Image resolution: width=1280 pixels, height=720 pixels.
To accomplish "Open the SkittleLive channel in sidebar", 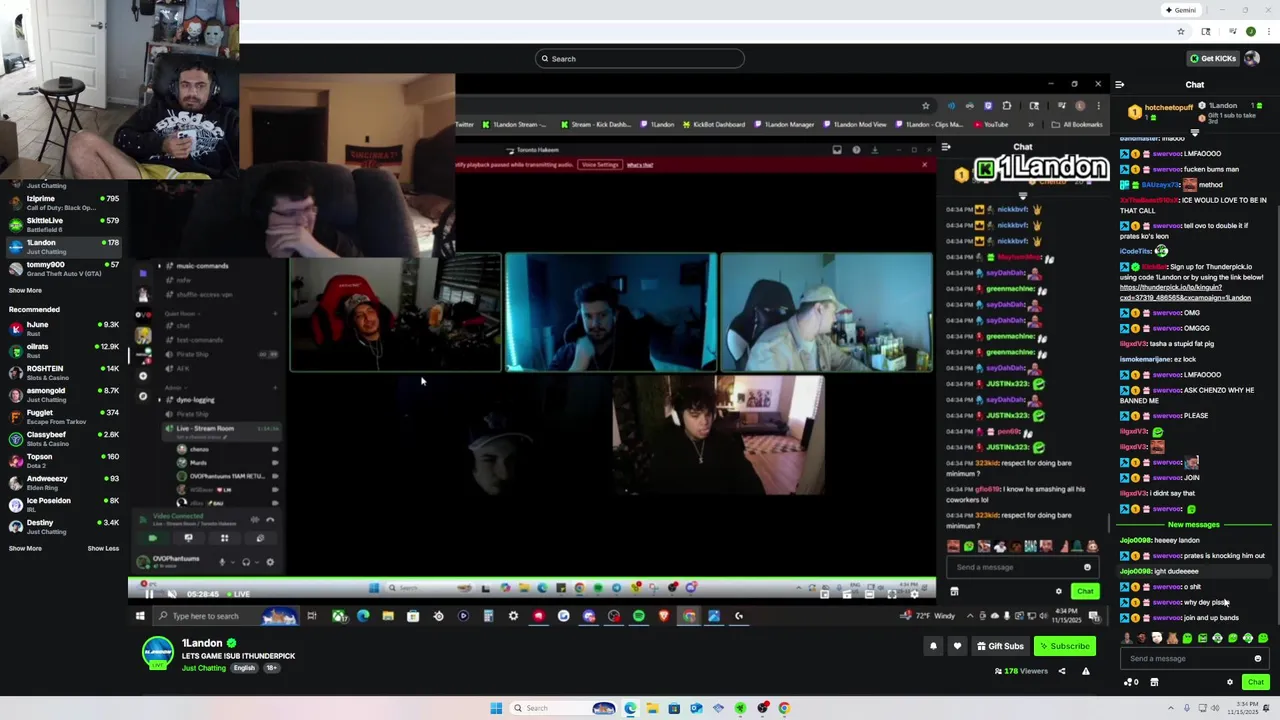I will tap(64, 225).
